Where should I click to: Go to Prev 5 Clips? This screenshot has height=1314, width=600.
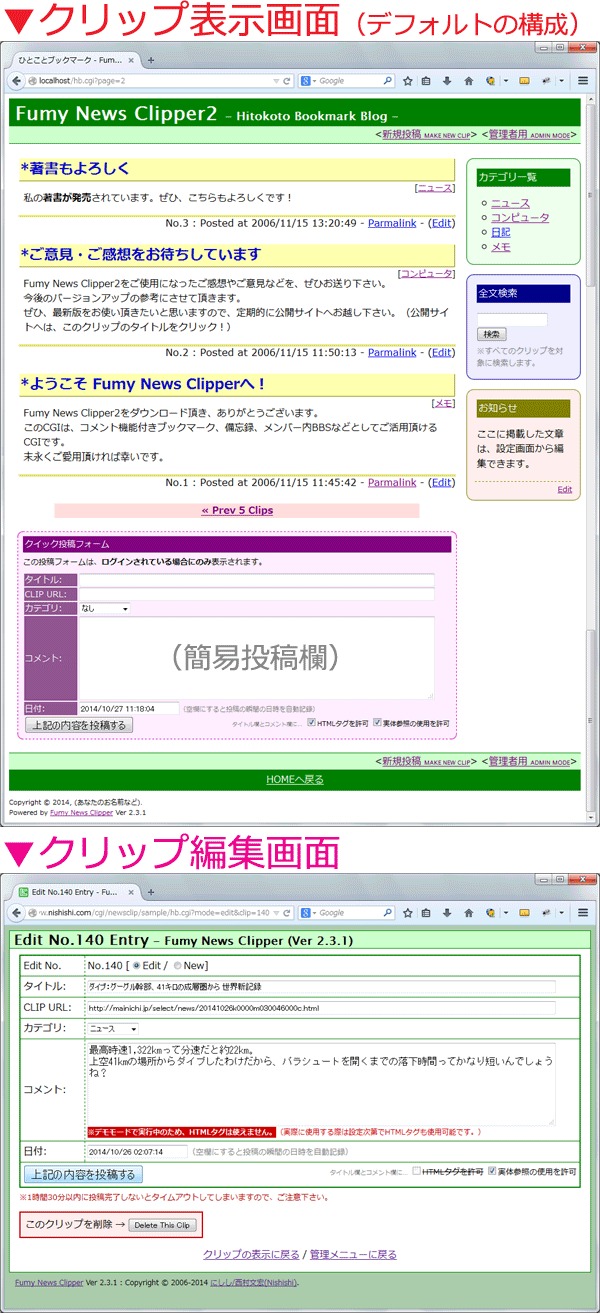(237, 510)
